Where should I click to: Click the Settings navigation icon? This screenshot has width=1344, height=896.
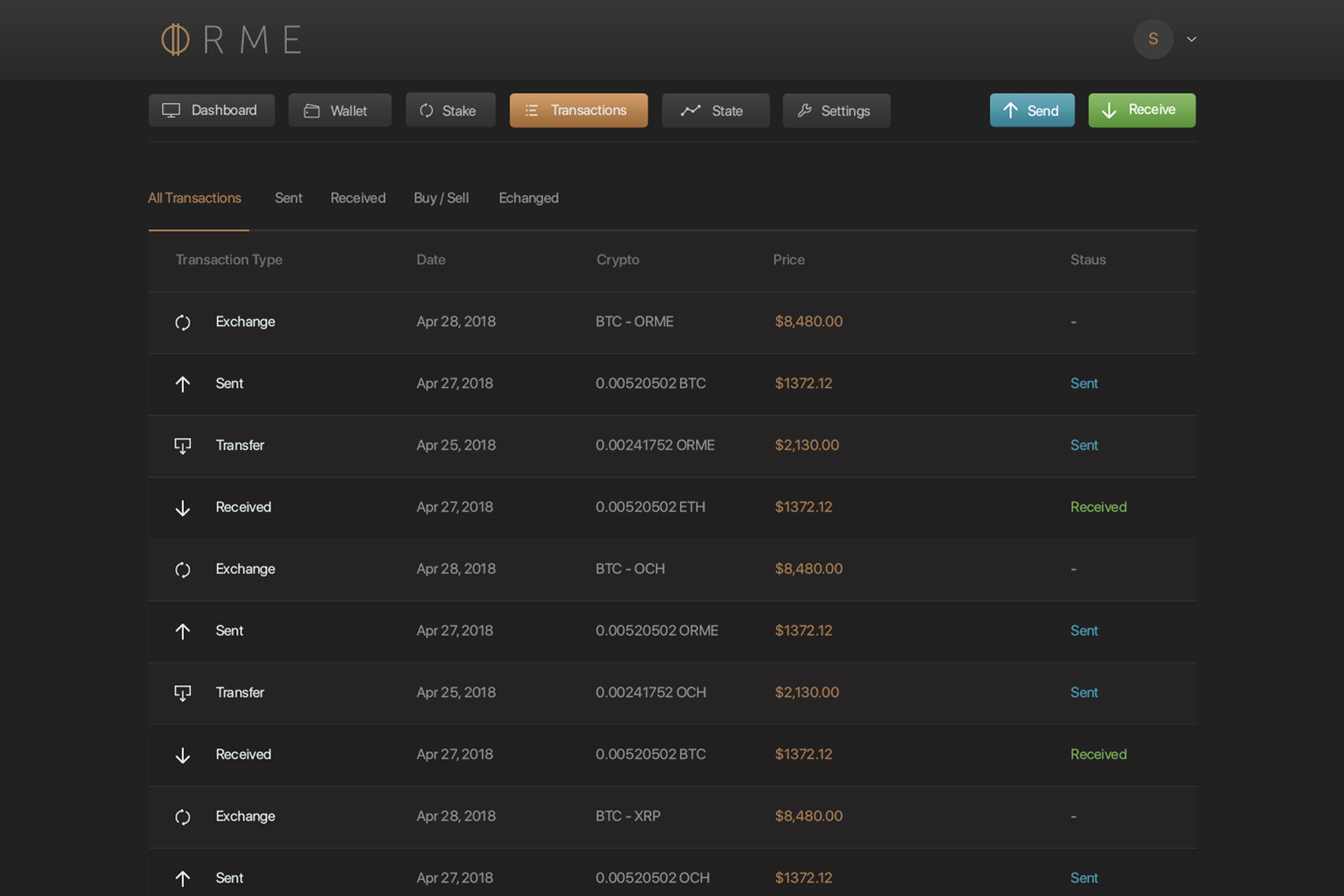tap(804, 110)
